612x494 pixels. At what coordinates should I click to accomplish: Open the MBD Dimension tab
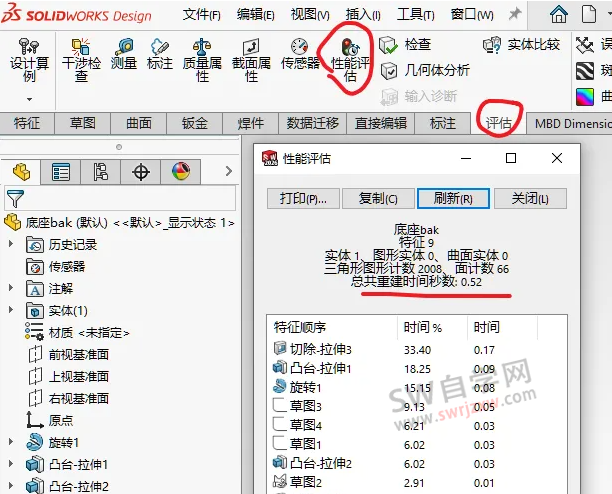[570, 123]
